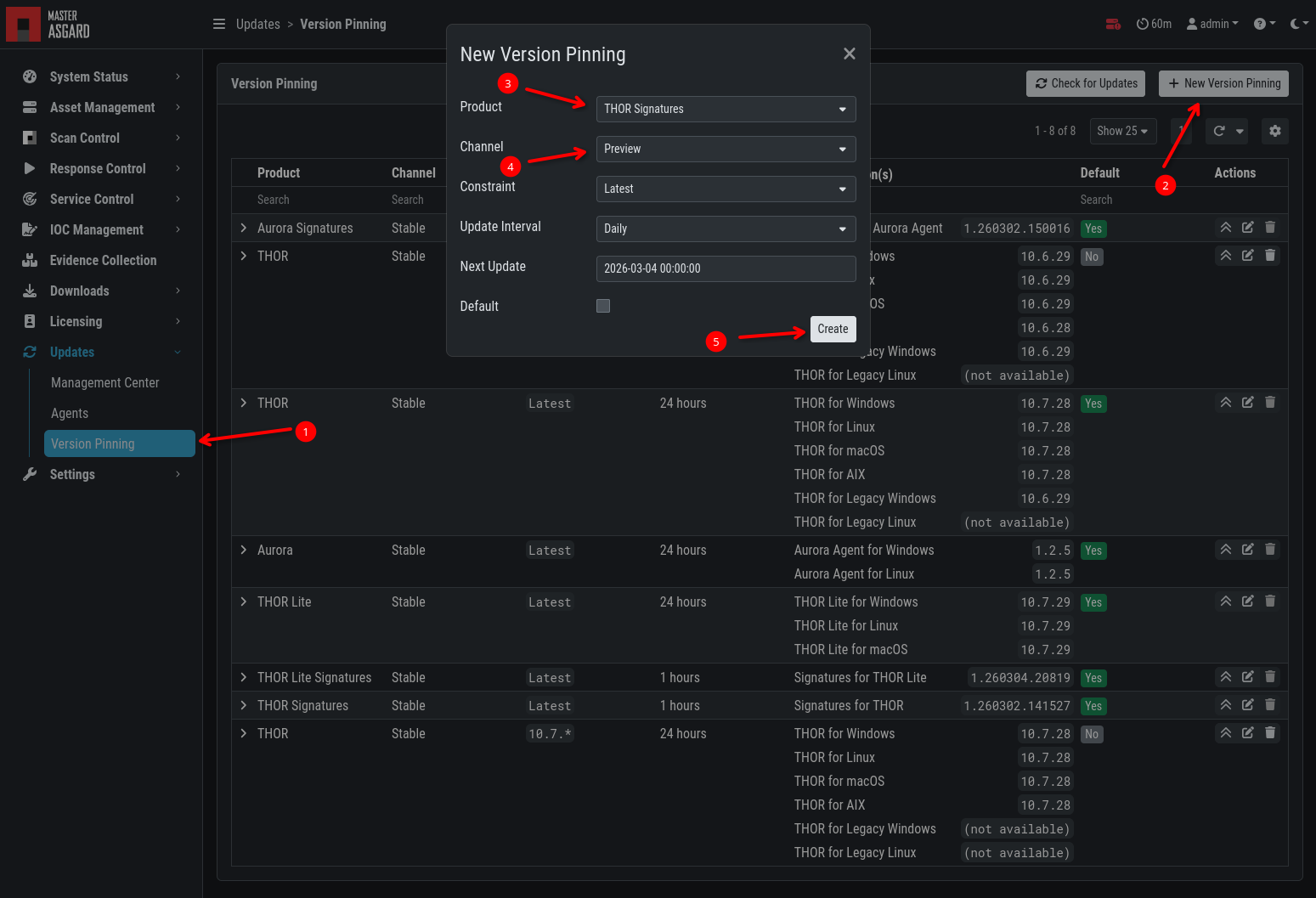
Task: Open Scan Control in sidebar
Action: coord(101,138)
